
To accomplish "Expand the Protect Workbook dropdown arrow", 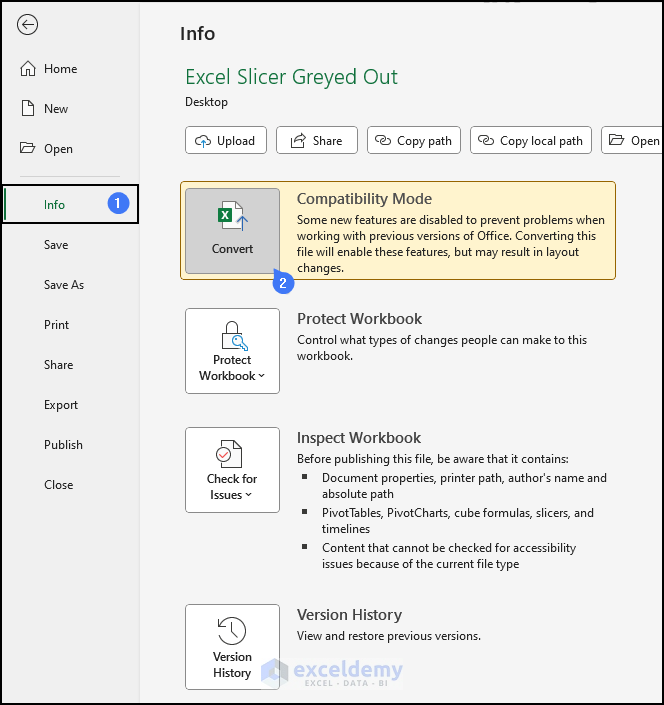I will 262,377.
